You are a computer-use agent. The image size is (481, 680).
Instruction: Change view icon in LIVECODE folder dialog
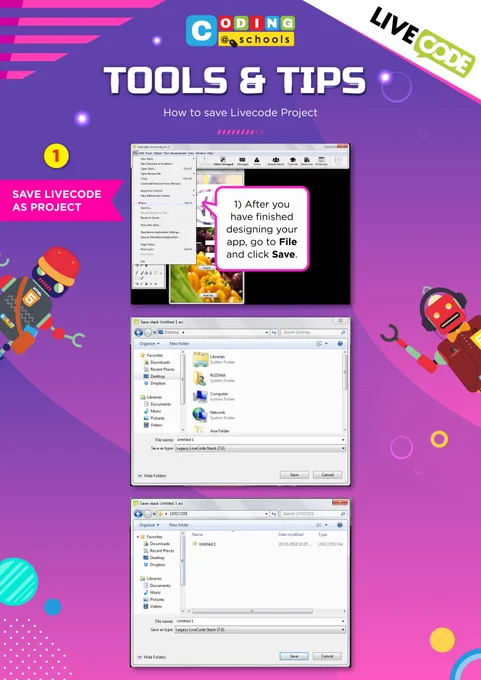pyautogui.click(x=320, y=525)
